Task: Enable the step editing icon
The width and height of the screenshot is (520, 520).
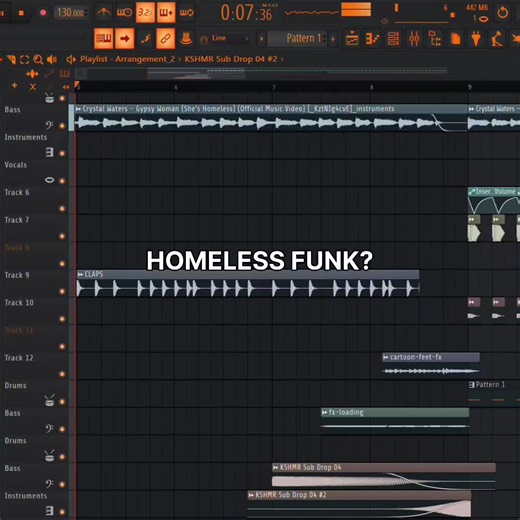Action: [x=145, y=39]
